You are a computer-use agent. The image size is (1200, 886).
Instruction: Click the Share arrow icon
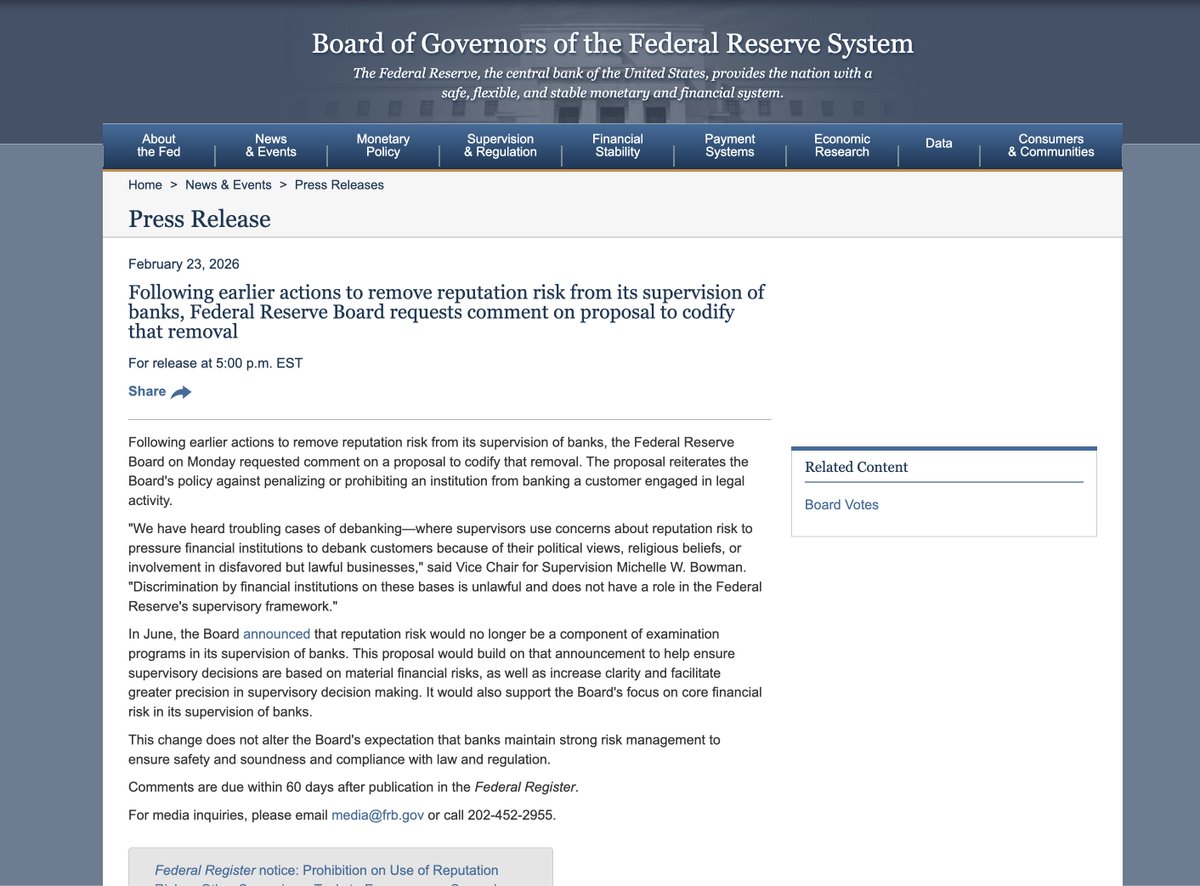tap(181, 392)
